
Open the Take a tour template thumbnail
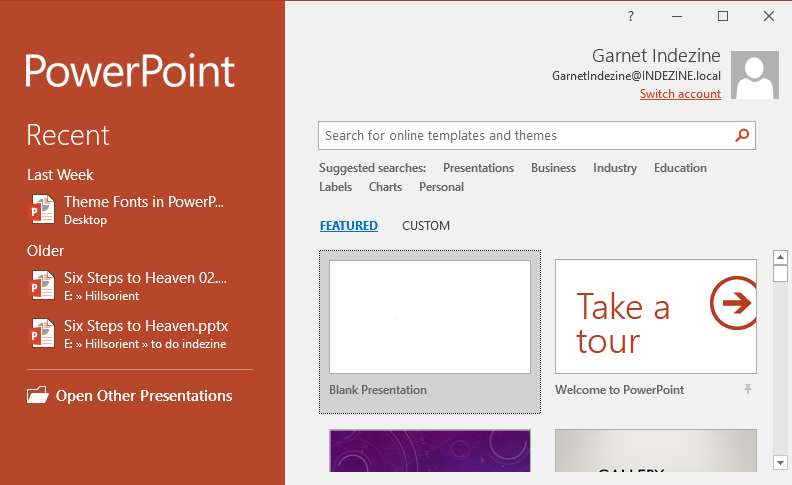(656, 317)
